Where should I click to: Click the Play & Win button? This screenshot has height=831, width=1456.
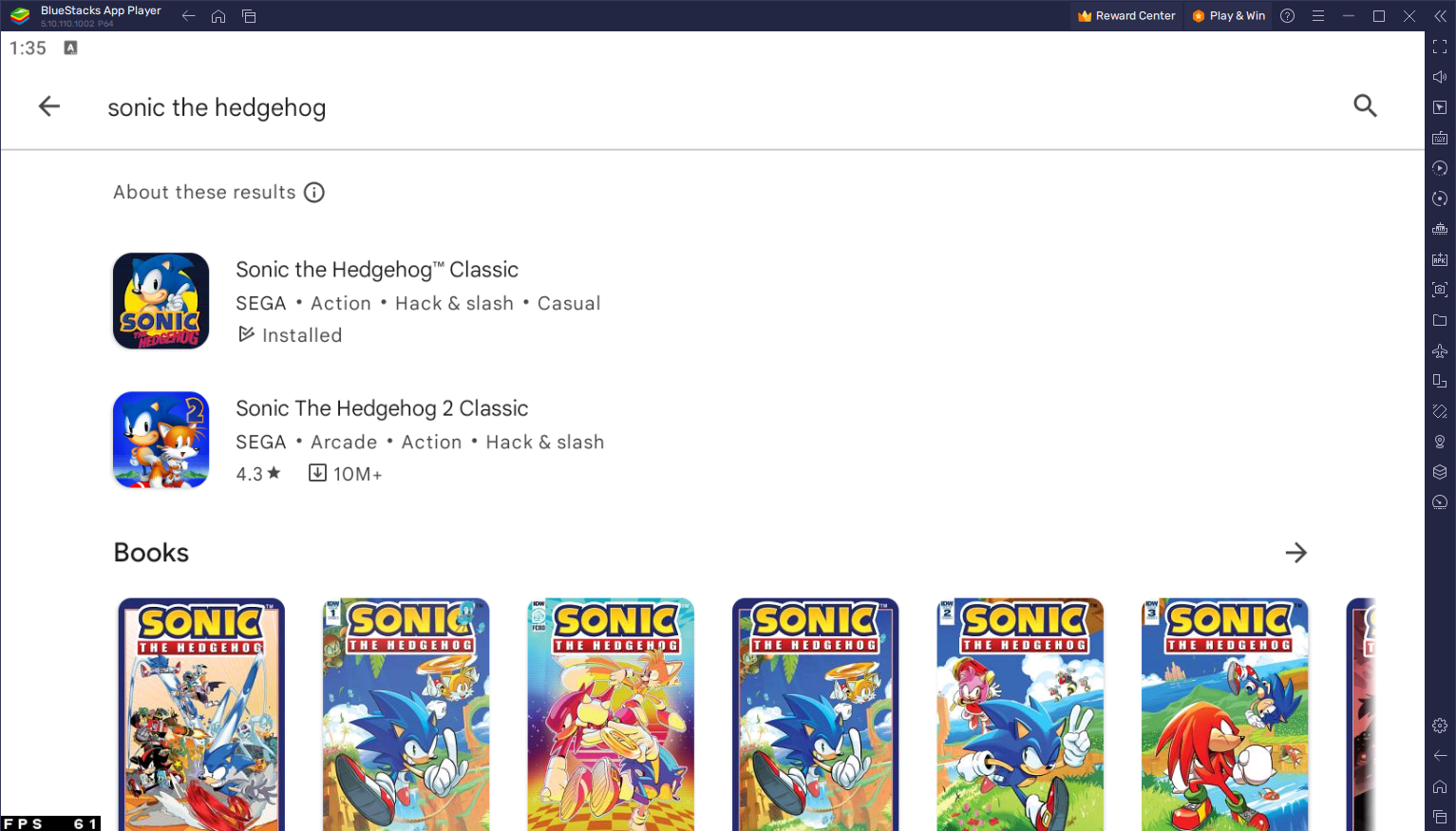pos(1229,16)
